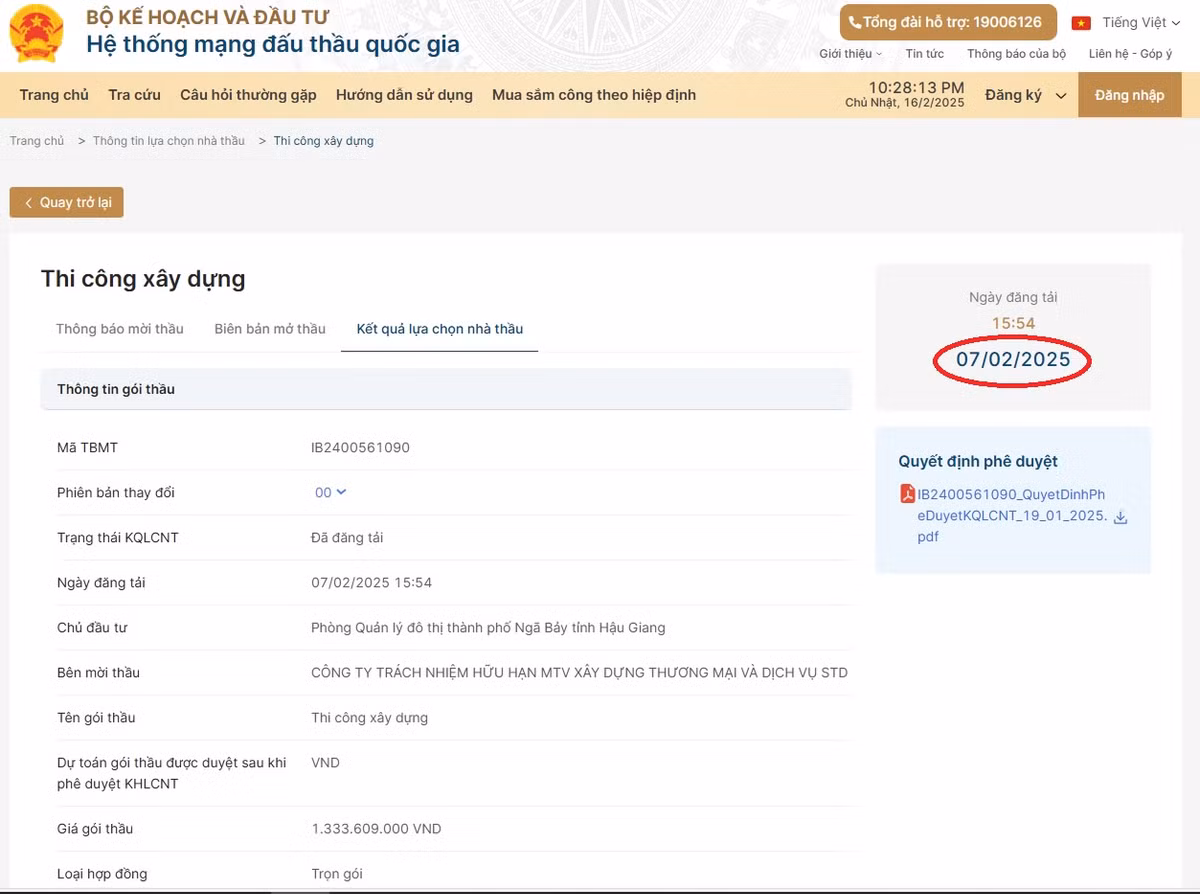Click the national emblem logo
1200x894 pixels.
36,32
